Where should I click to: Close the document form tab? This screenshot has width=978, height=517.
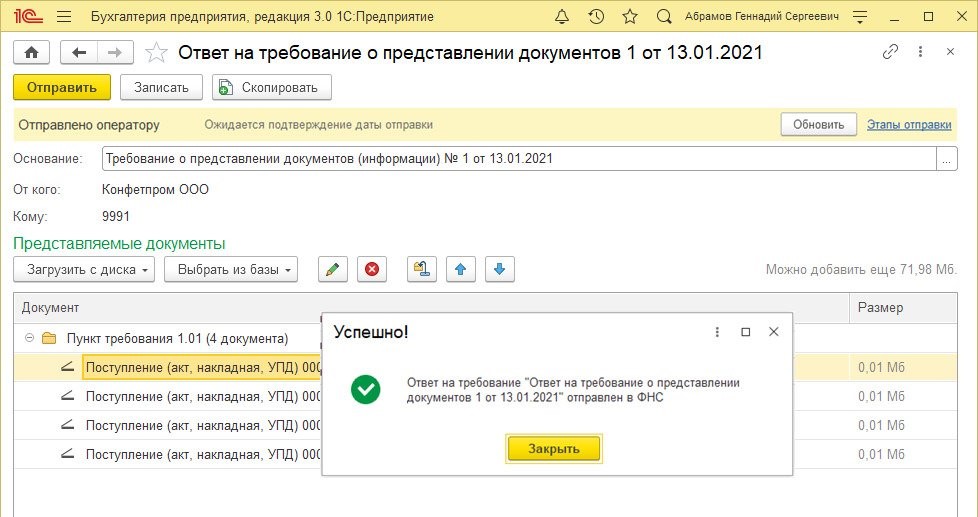pyautogui.click(x=950, y=52)
